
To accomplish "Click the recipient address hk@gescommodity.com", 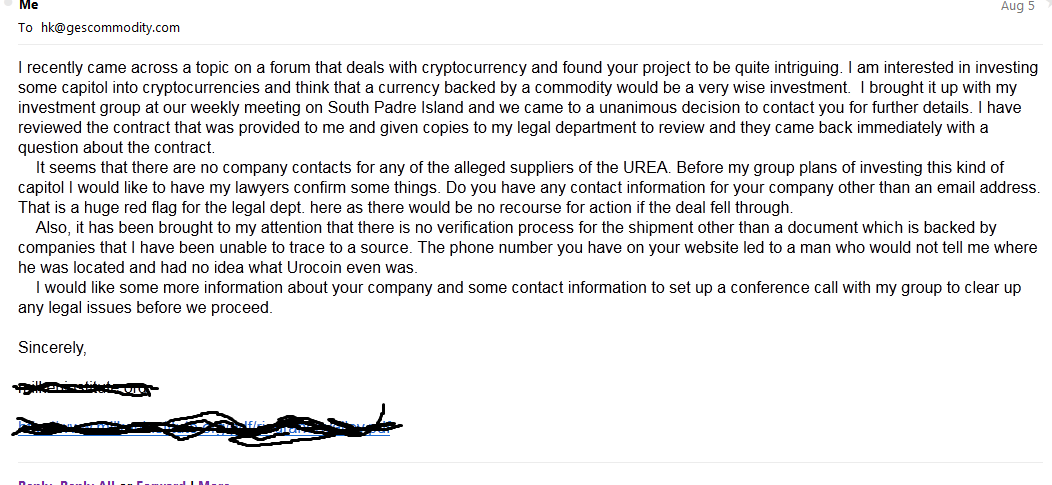I will coord(110,28).
